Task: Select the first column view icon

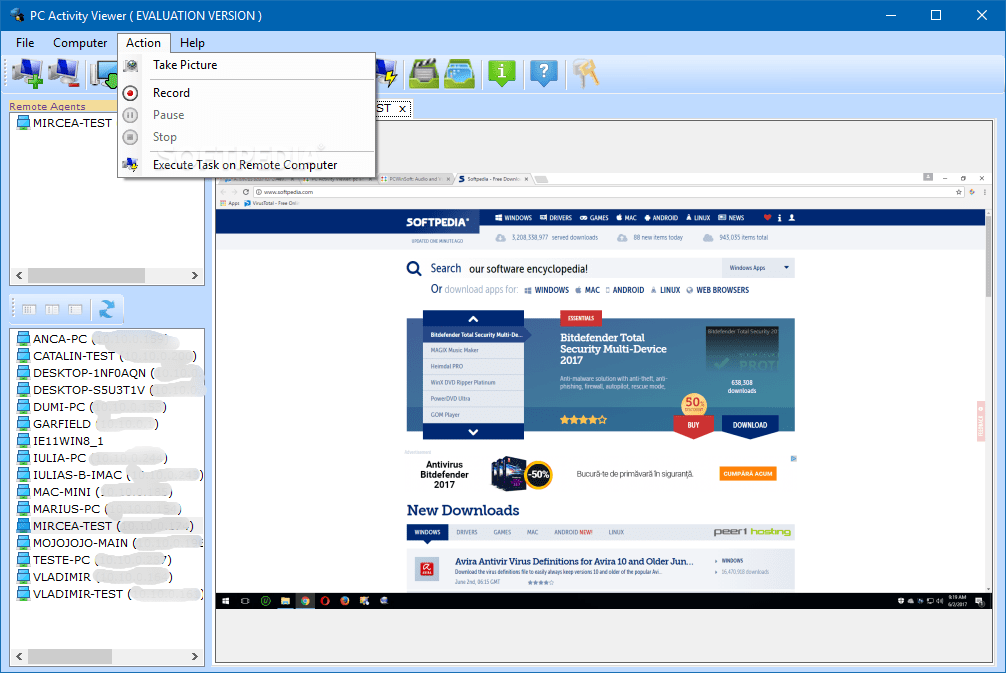Action: coord(29,310)
